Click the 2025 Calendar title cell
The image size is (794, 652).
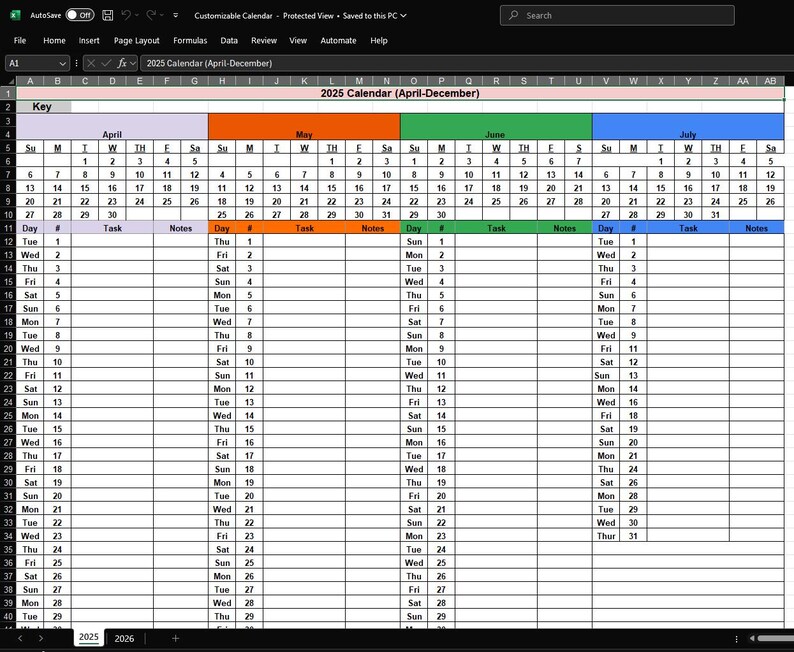pos(400,93)
